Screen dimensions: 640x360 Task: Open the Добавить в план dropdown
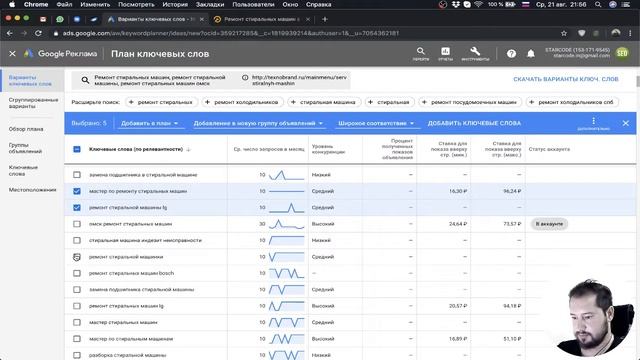tap(150, 123)
